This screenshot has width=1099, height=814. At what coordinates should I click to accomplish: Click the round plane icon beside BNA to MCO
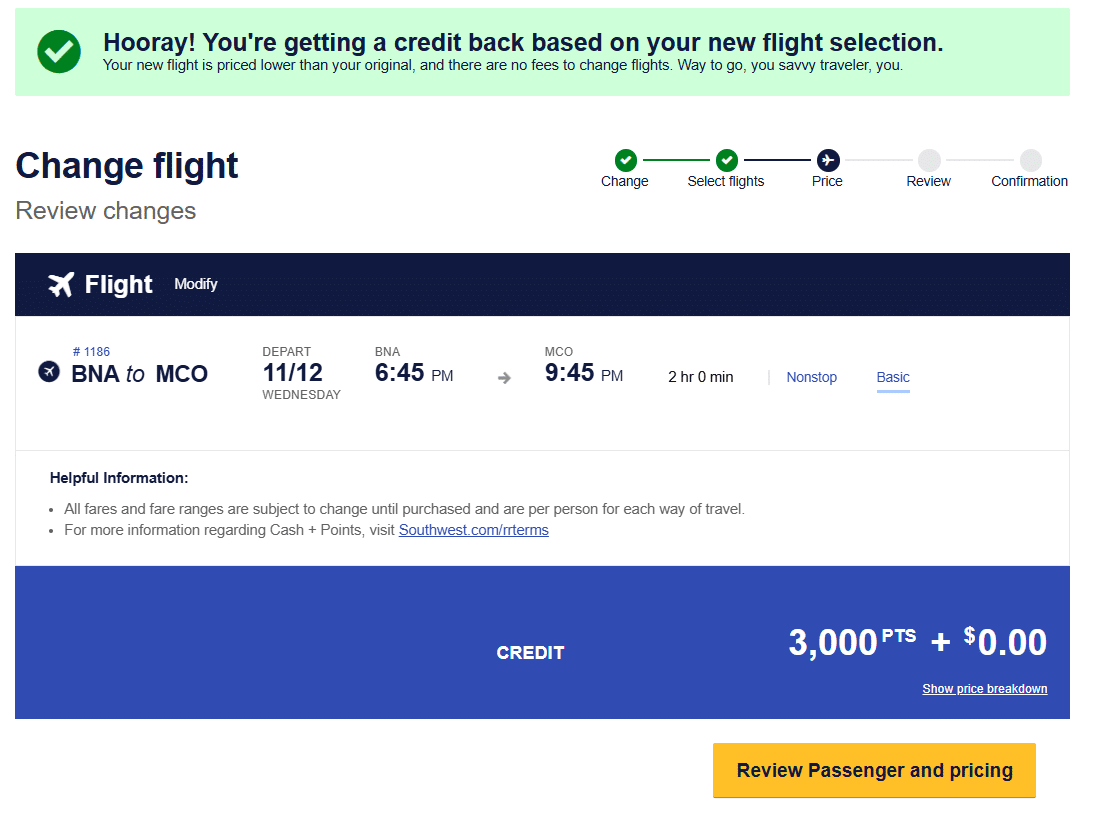[49, 371]
